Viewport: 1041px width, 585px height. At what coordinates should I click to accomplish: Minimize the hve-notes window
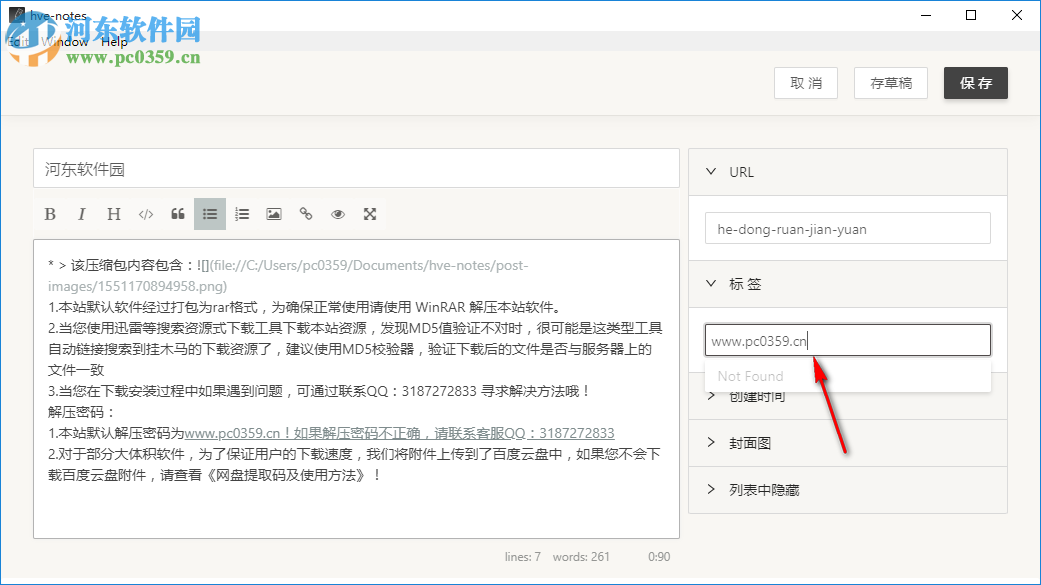coord(926,15)
